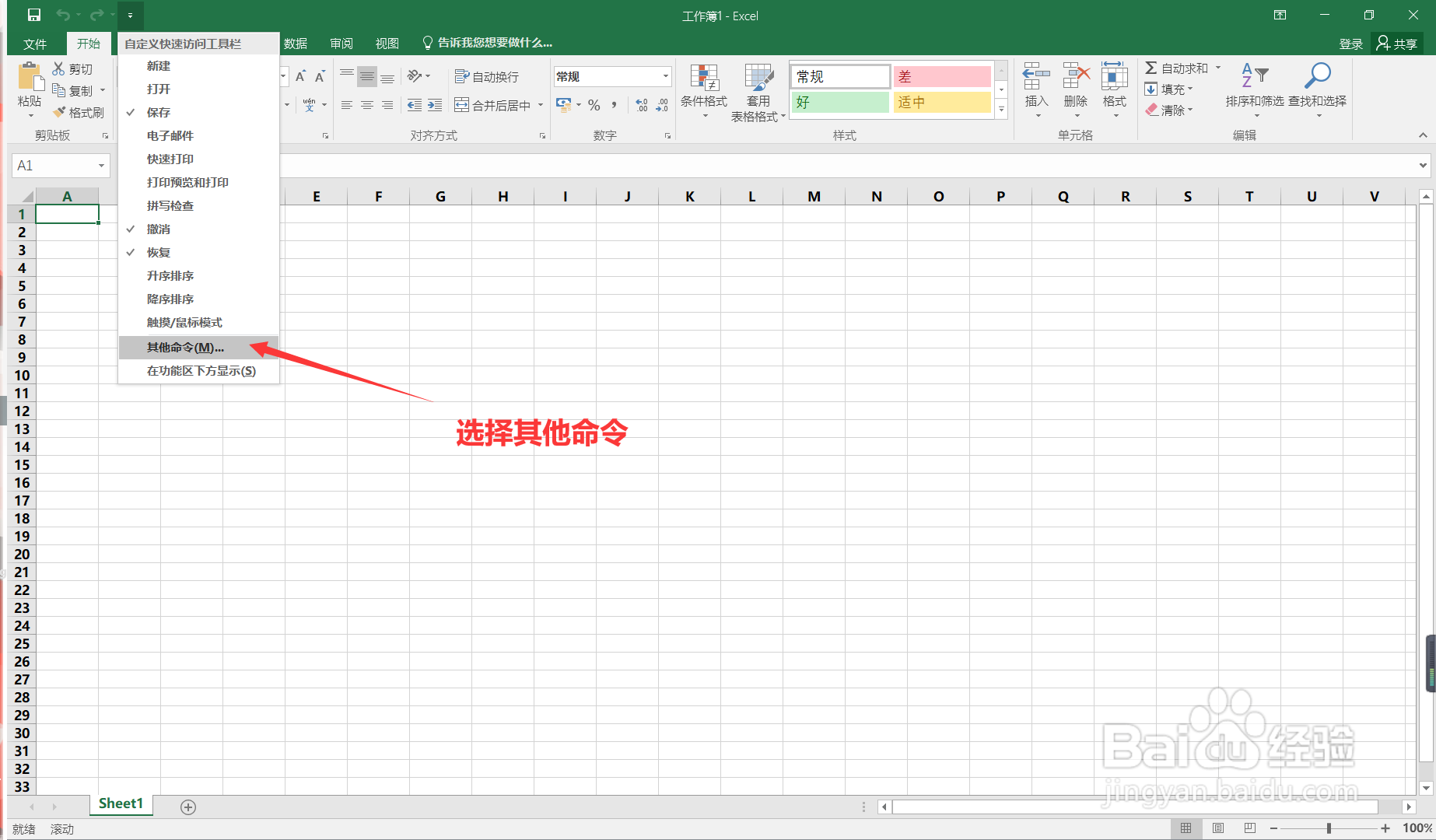Uncheck 恢复 in Quick Access menu
Image resolution: width=1436 pixels, height=840 pixels.
[158, 251]
